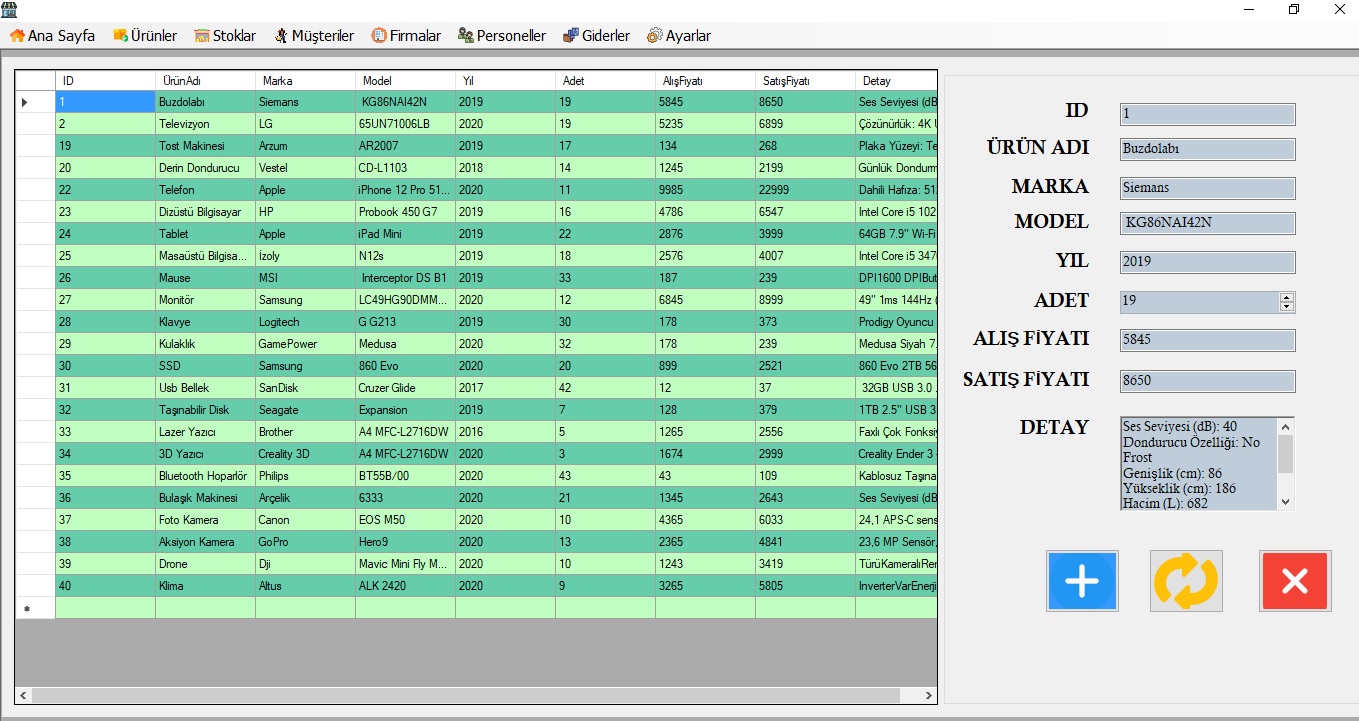Sort grid by SatışFiyatı column header

[805, 80]
